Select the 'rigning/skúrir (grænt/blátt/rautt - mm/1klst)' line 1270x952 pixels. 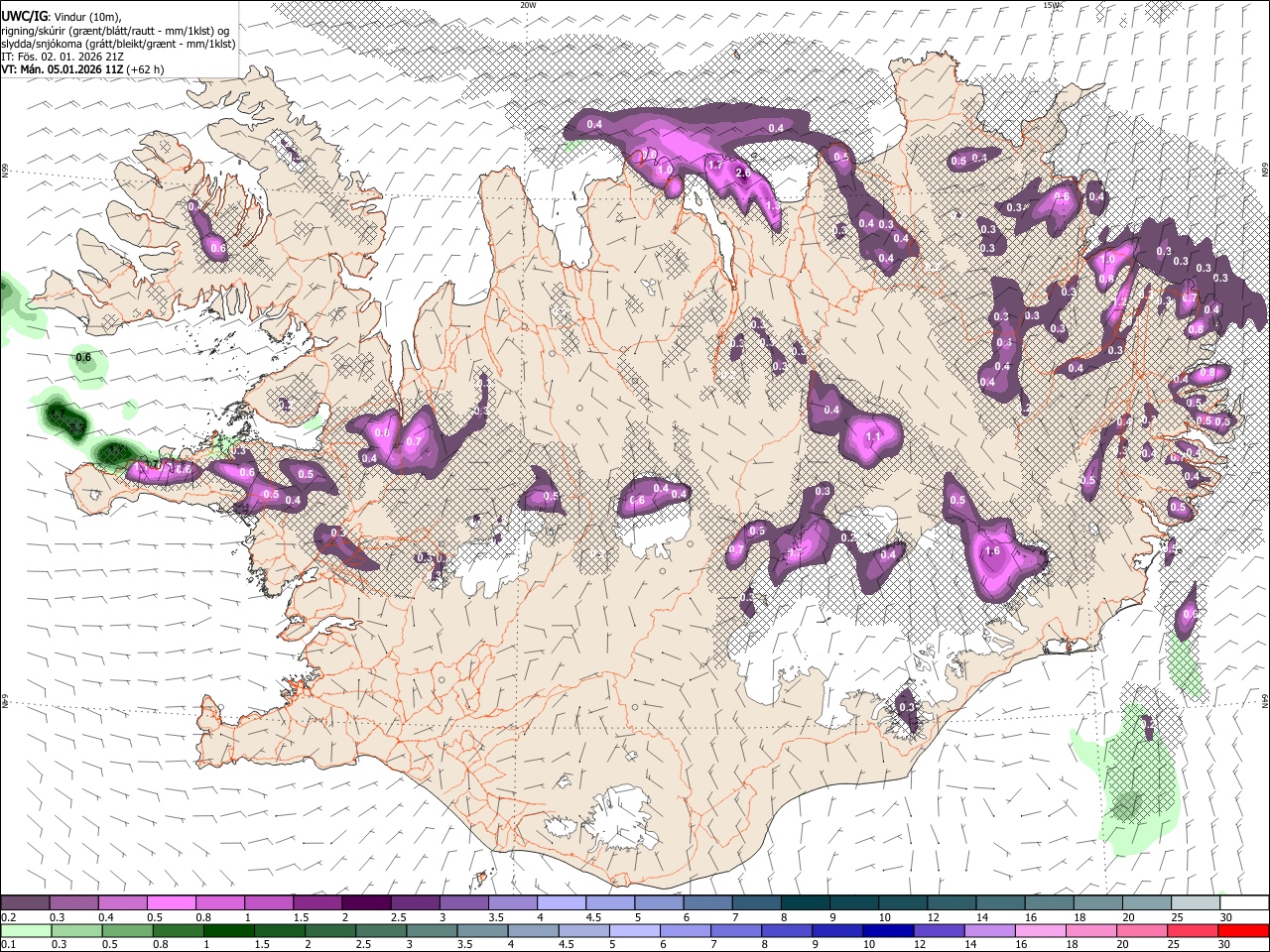click(x=115, y=31)
